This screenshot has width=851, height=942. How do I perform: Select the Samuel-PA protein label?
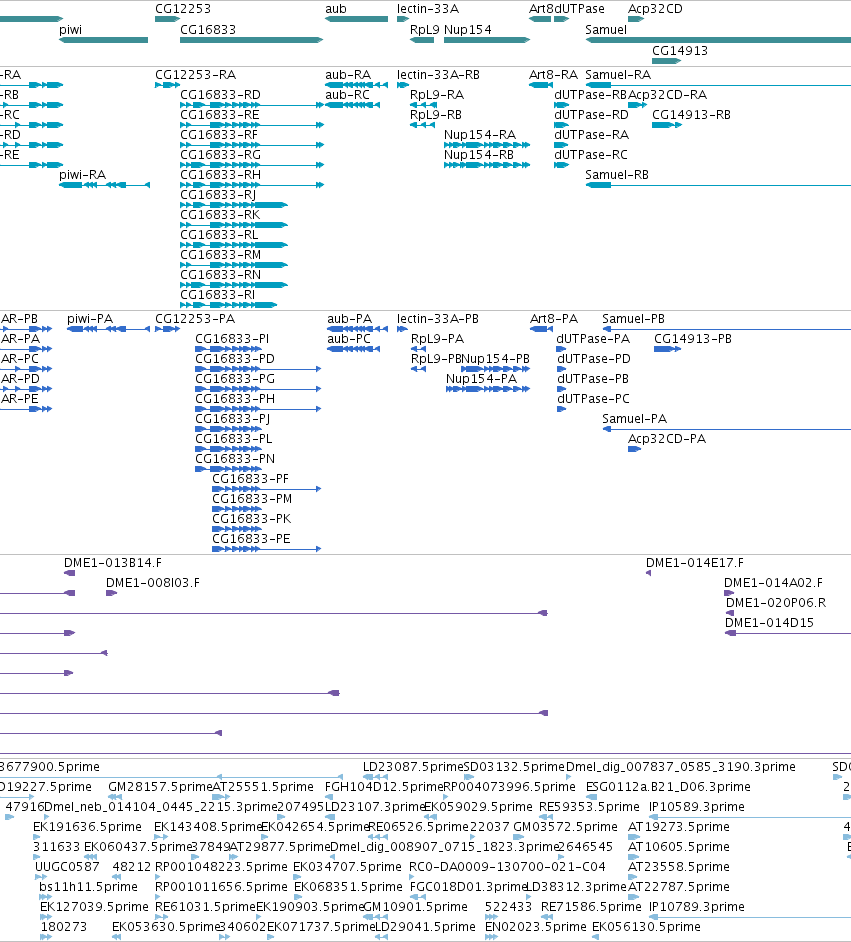click(x=635, y=418)
